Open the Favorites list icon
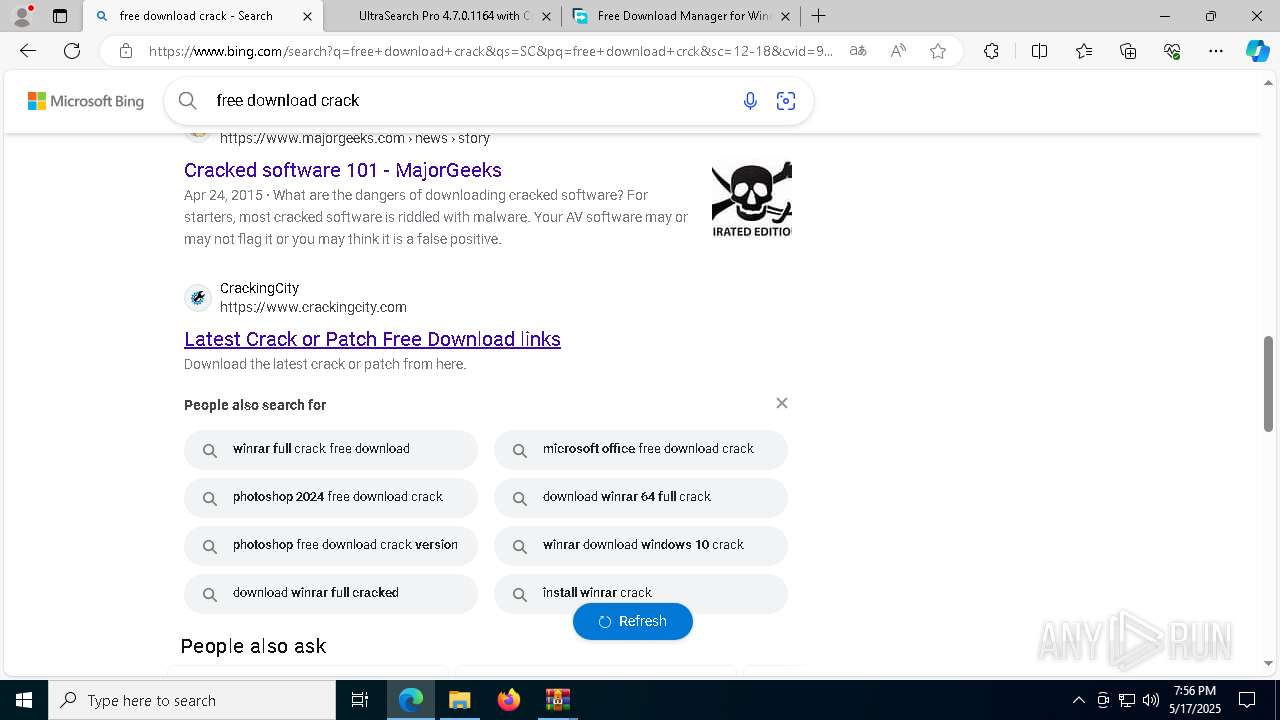Screen dimensions: 1280x720 (1084, 51)
